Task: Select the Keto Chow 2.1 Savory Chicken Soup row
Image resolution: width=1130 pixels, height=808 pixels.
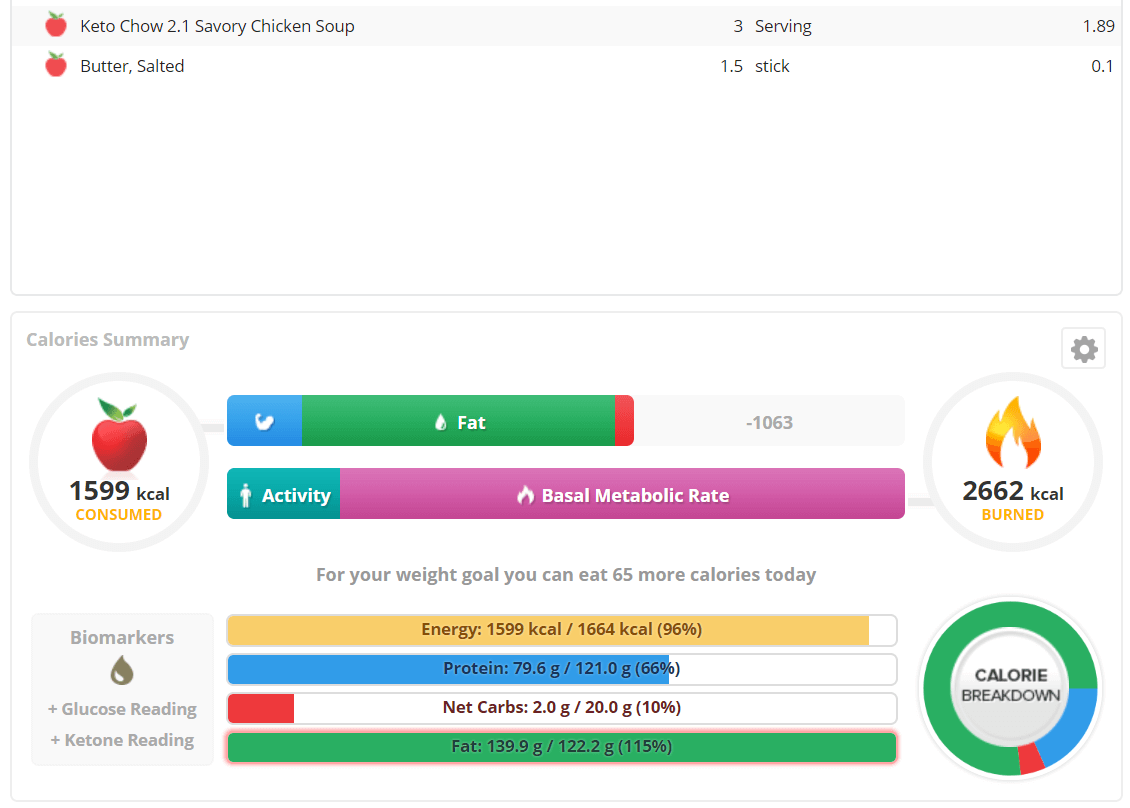Action: (566, 26)
